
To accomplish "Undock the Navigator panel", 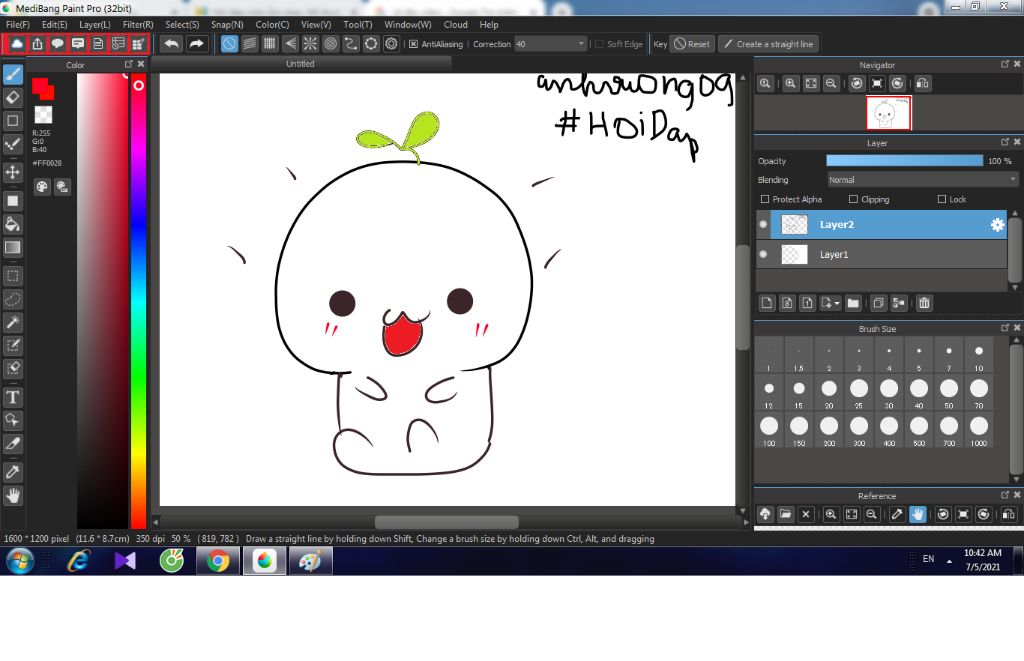I will [1004, 64].
